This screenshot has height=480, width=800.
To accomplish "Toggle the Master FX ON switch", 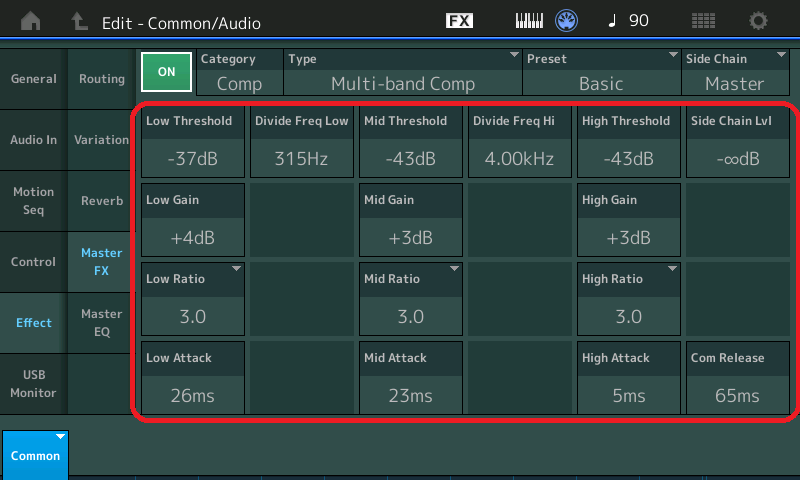I will tap(166, 72).
